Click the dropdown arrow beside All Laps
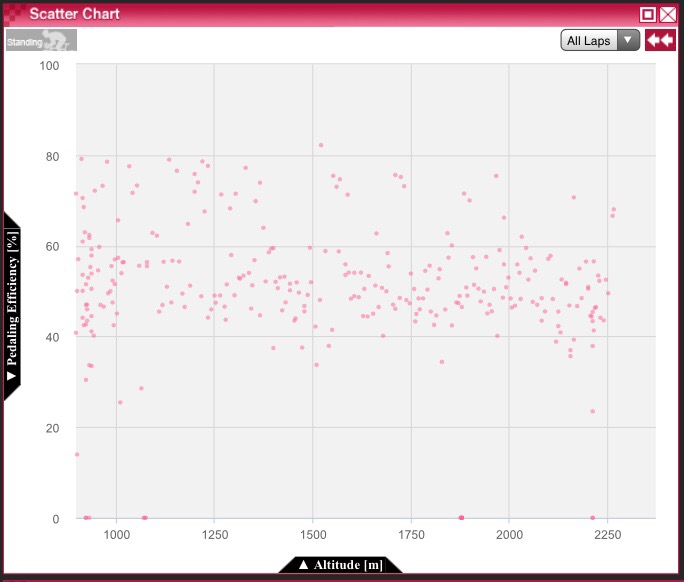This screenshot has height=582, width=684. tap(628, 40)
